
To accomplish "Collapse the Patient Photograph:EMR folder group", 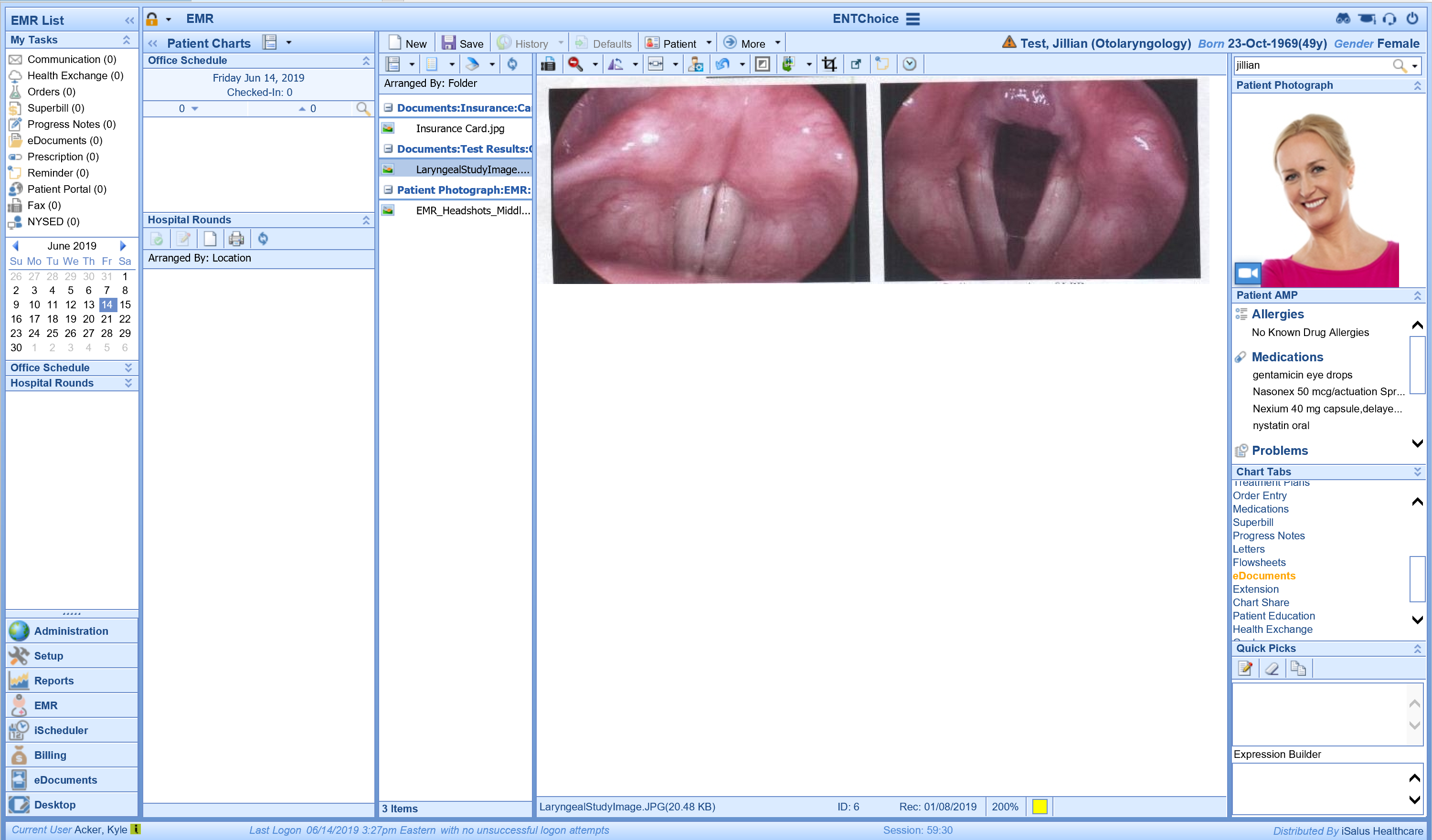I will (x=388, y=189).
